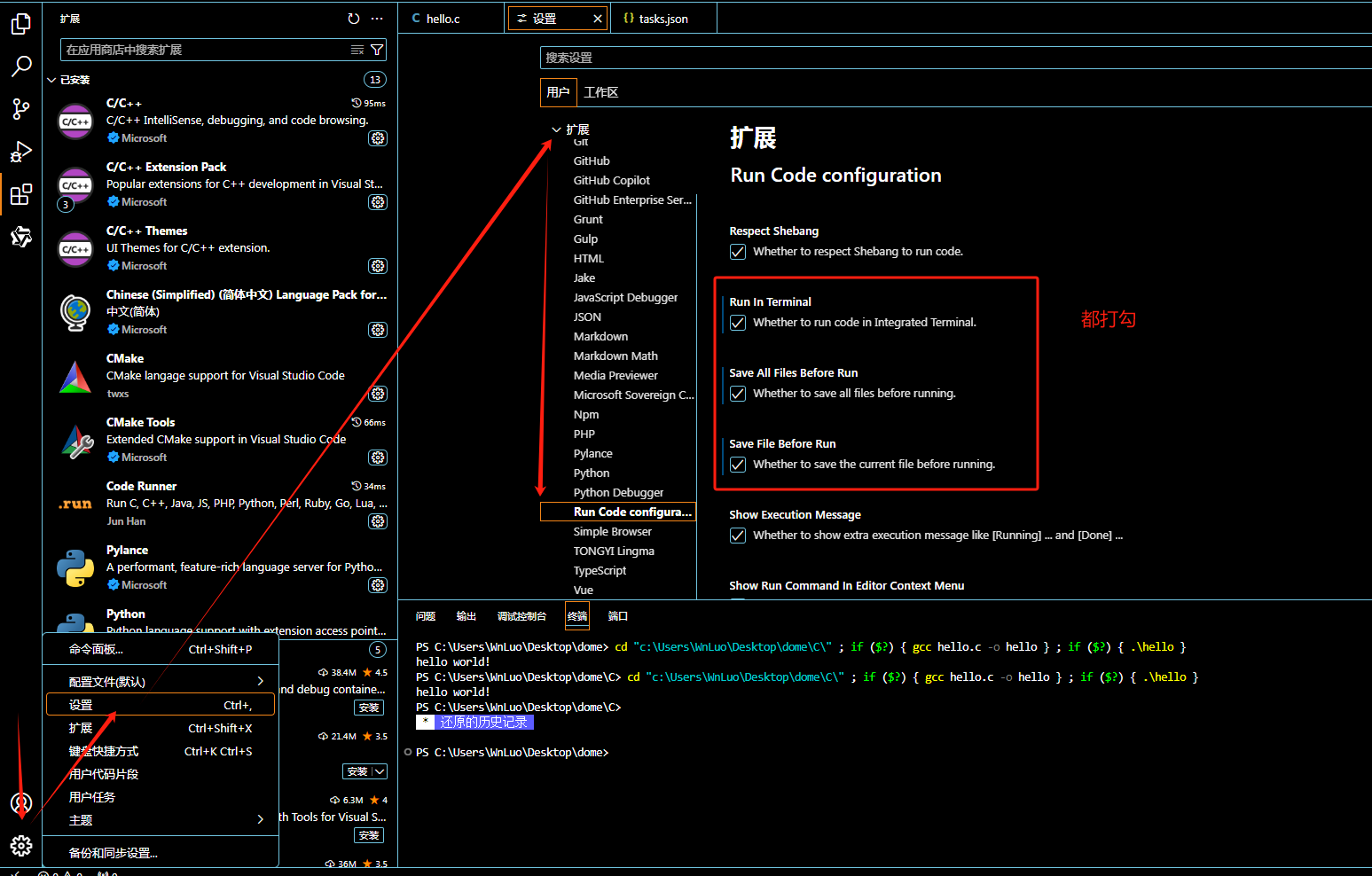Toggle Respect Shebang checkbox
The height and width of the screenshot is (876, 1372).
click(738, 252)
